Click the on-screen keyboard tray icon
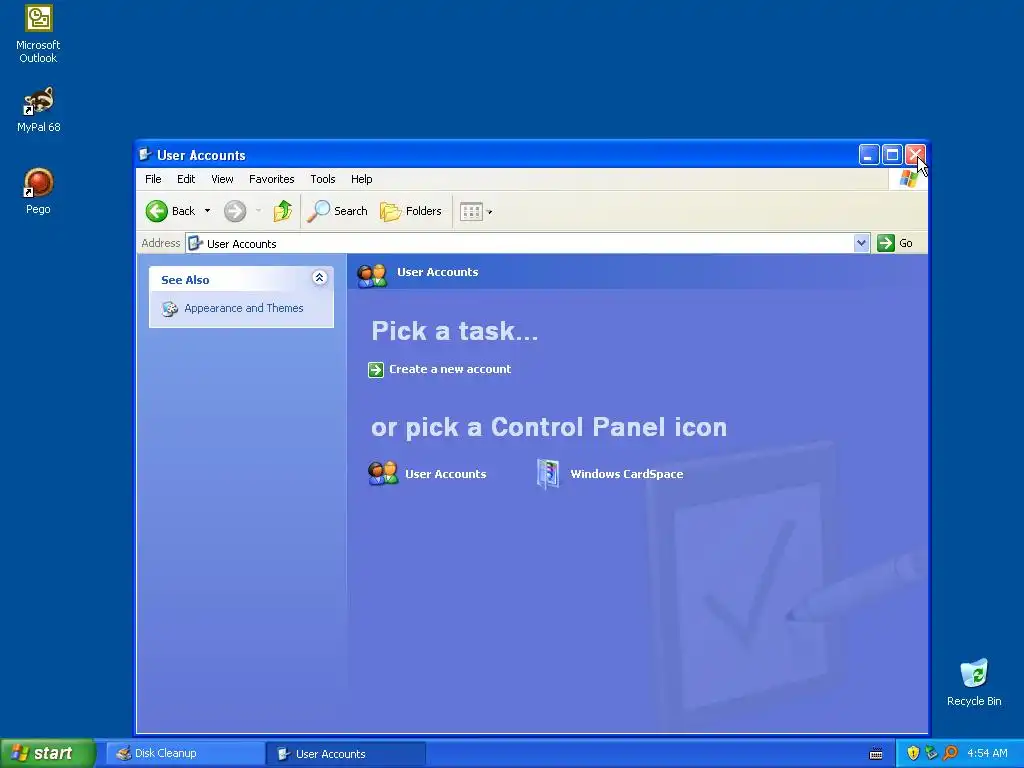The image size is (1024, 768). coord(876,754)
